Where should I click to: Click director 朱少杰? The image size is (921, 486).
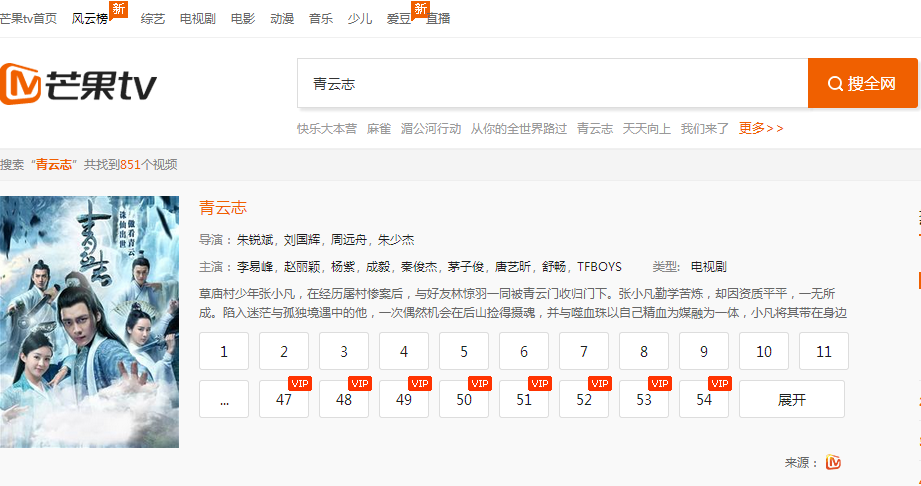click(396, 240)
